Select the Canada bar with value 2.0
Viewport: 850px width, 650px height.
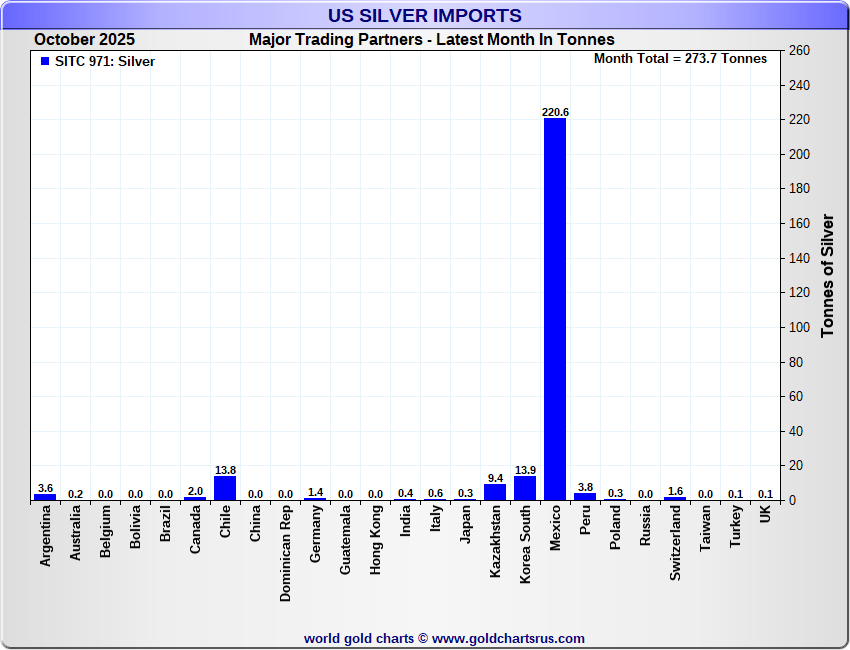(195, 497)
